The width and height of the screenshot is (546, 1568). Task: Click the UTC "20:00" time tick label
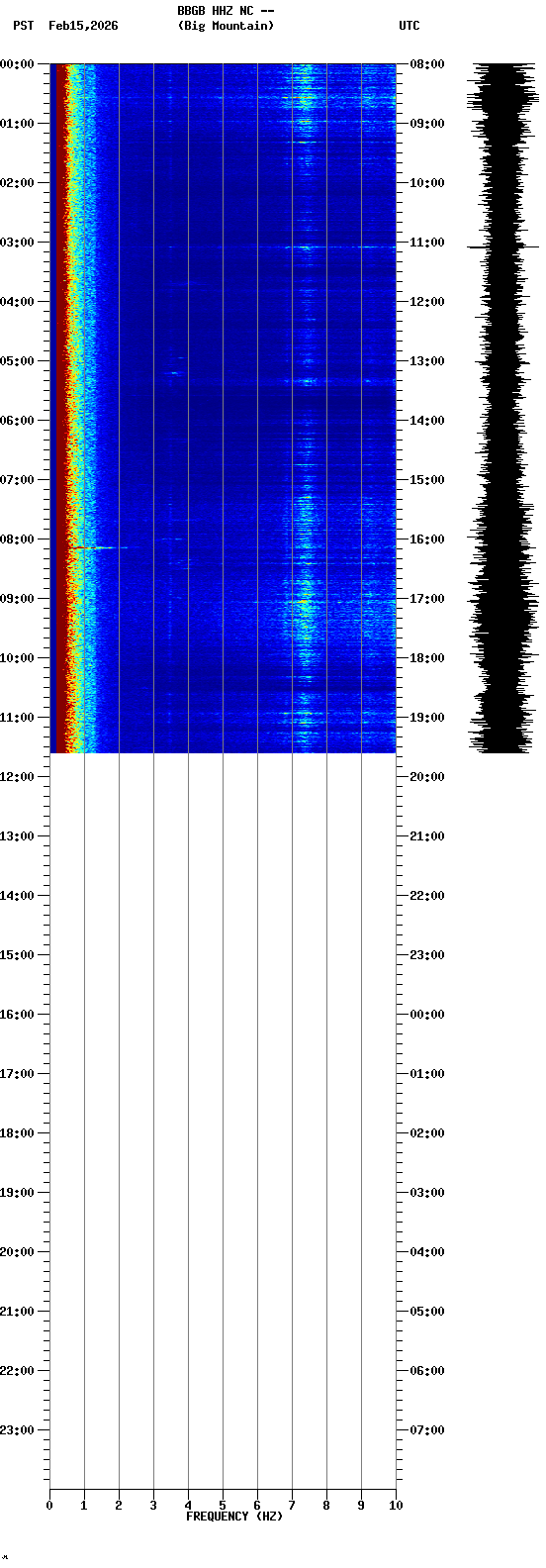(x=427, y=777)
